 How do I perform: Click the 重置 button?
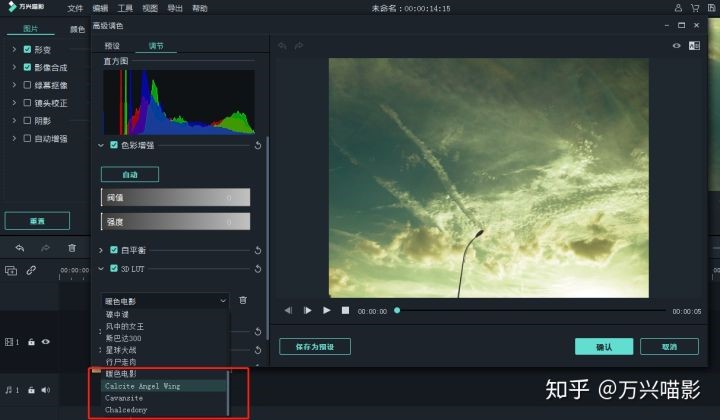37,221
